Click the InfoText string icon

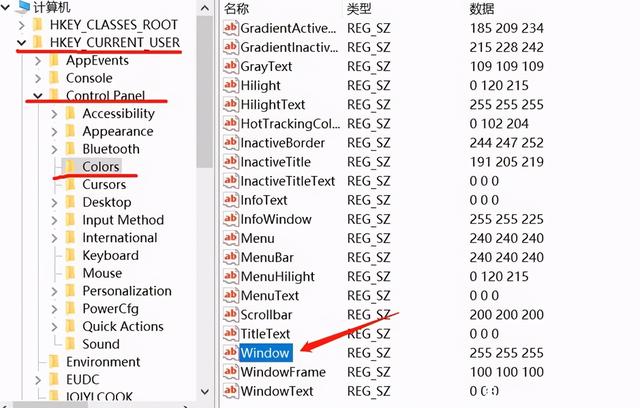pyautogui.click(x=230, y=200)
